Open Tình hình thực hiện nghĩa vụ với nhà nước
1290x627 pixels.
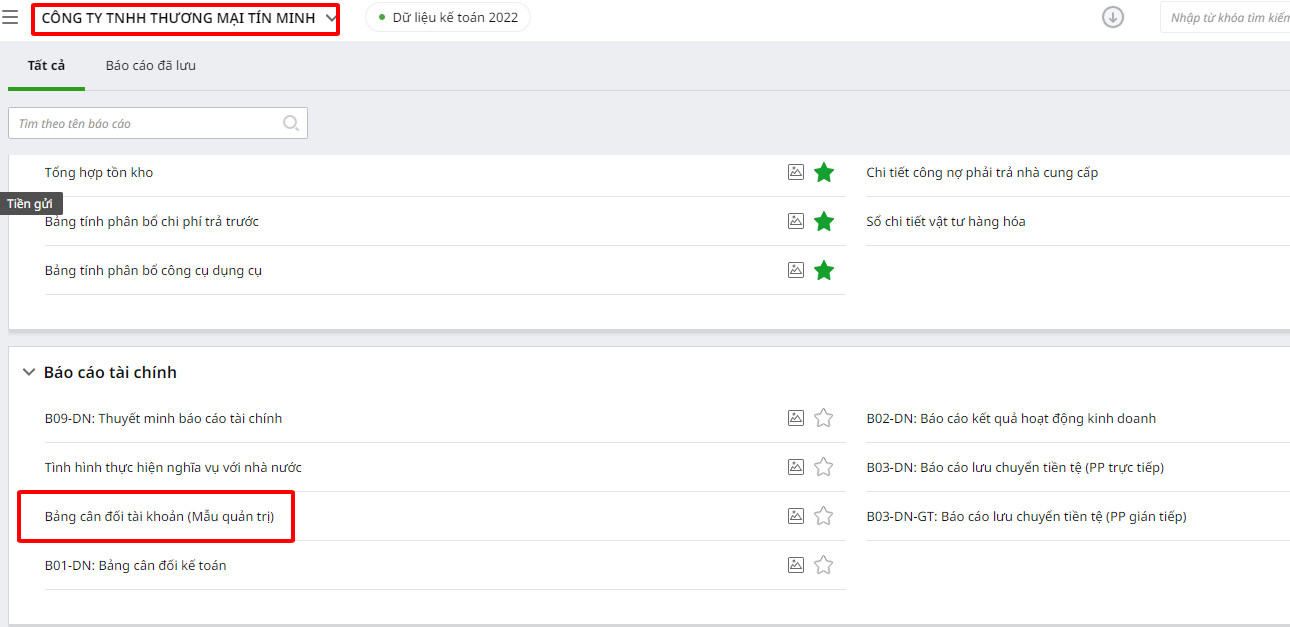(x=173, y=467)
